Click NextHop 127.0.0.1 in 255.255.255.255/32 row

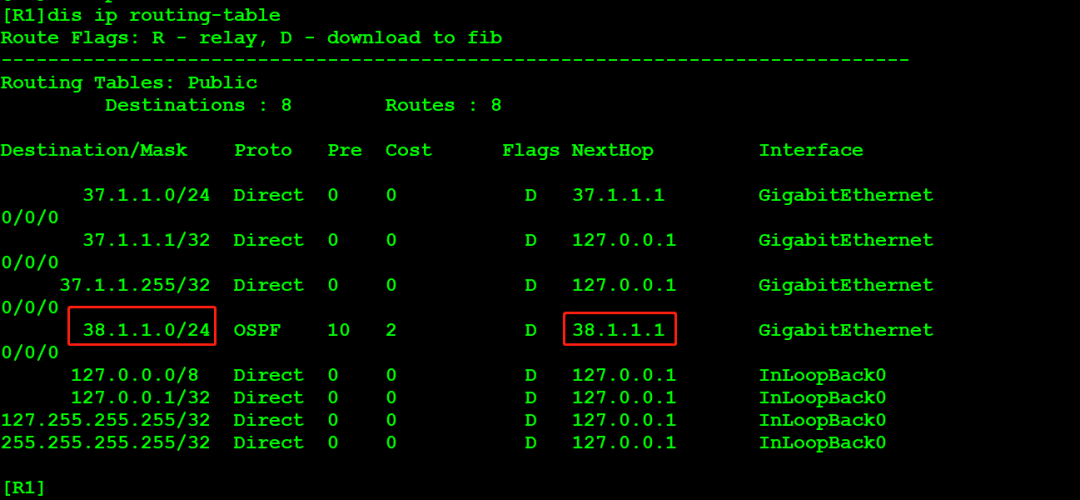tap(624, 443)
